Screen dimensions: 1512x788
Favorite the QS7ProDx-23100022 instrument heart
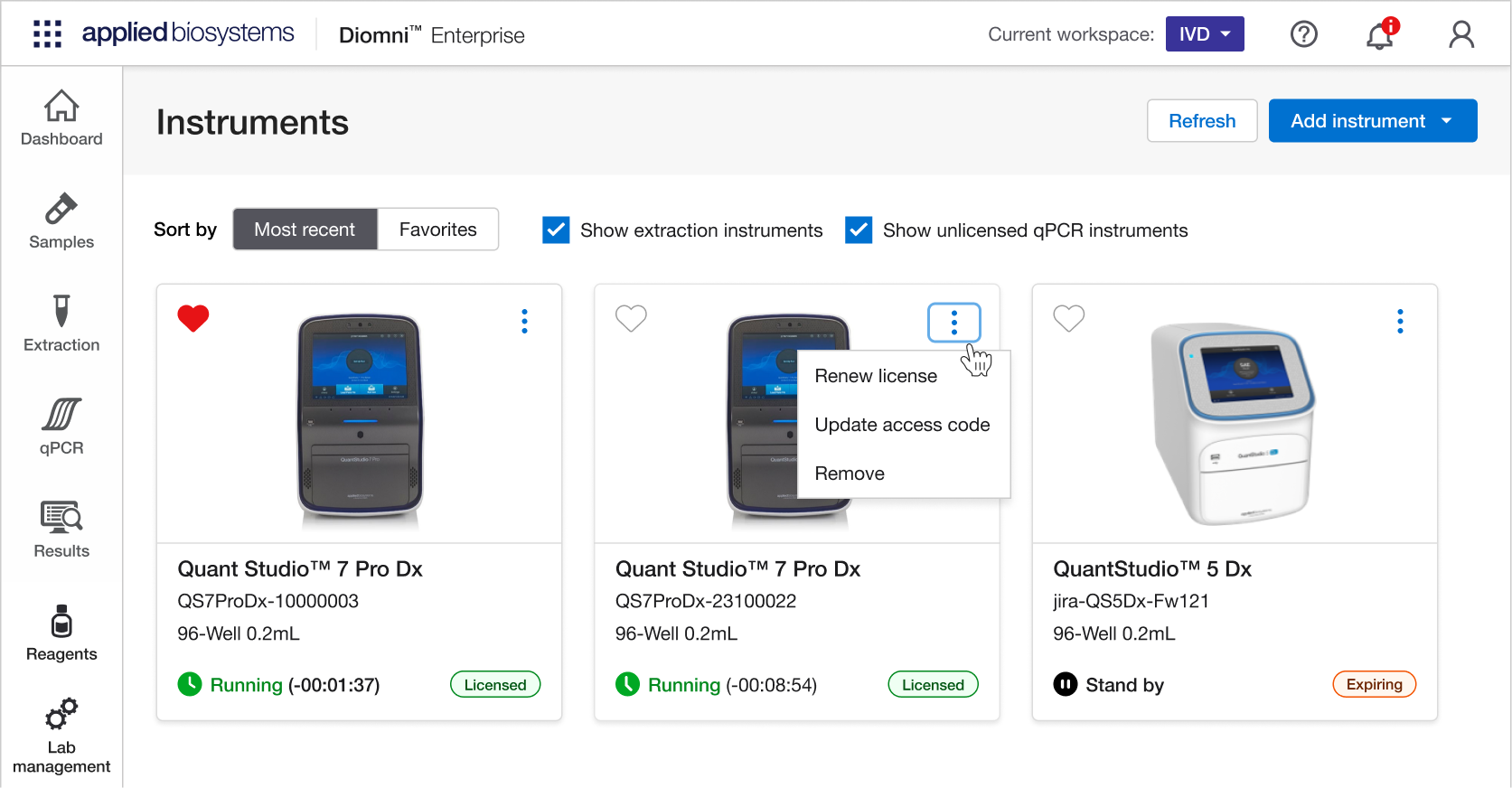(631, 318)
